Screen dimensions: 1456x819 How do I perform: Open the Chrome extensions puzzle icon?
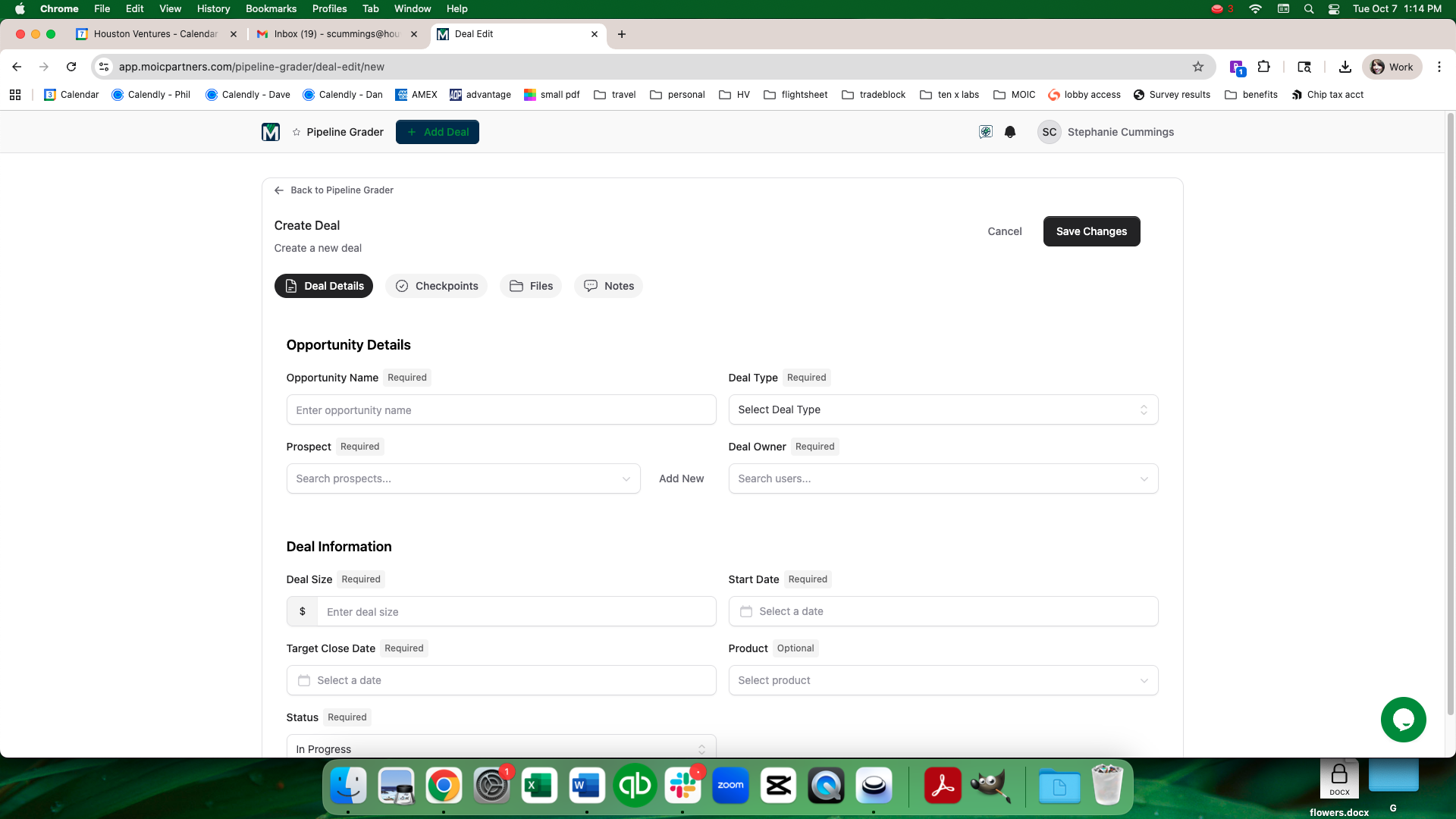point(1263,67)
